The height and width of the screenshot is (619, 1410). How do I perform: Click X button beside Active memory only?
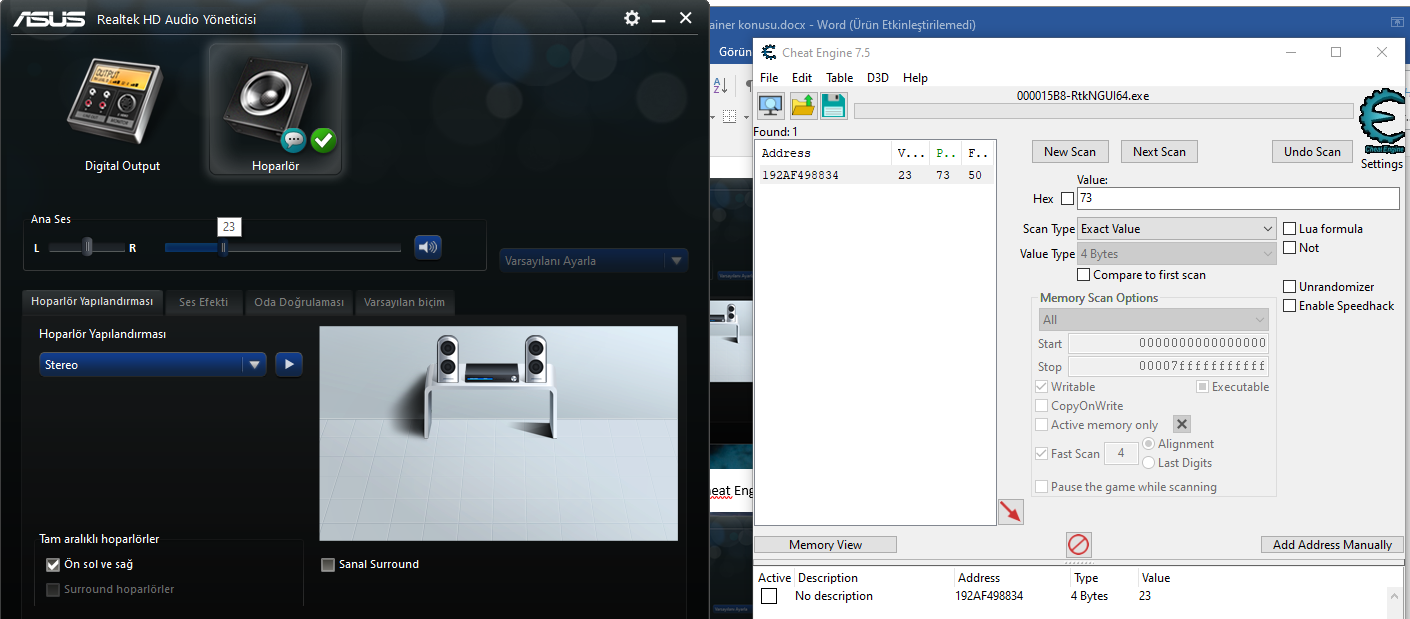tap(1181, 425)
